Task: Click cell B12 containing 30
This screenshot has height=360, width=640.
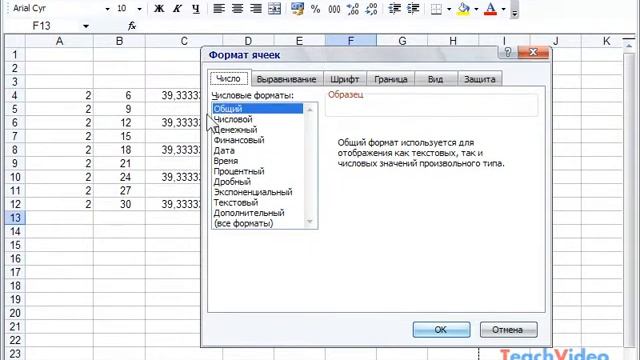Action: pyautogui.click(x=120, y=204)
